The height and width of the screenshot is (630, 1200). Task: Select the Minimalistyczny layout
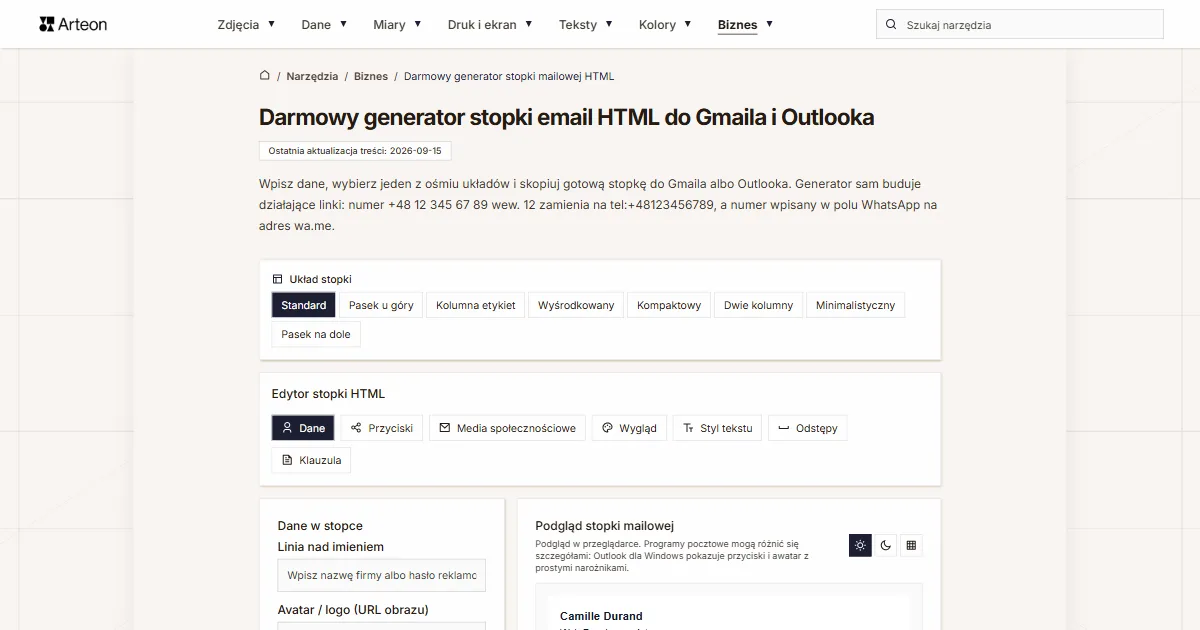(x=855, y=305)
